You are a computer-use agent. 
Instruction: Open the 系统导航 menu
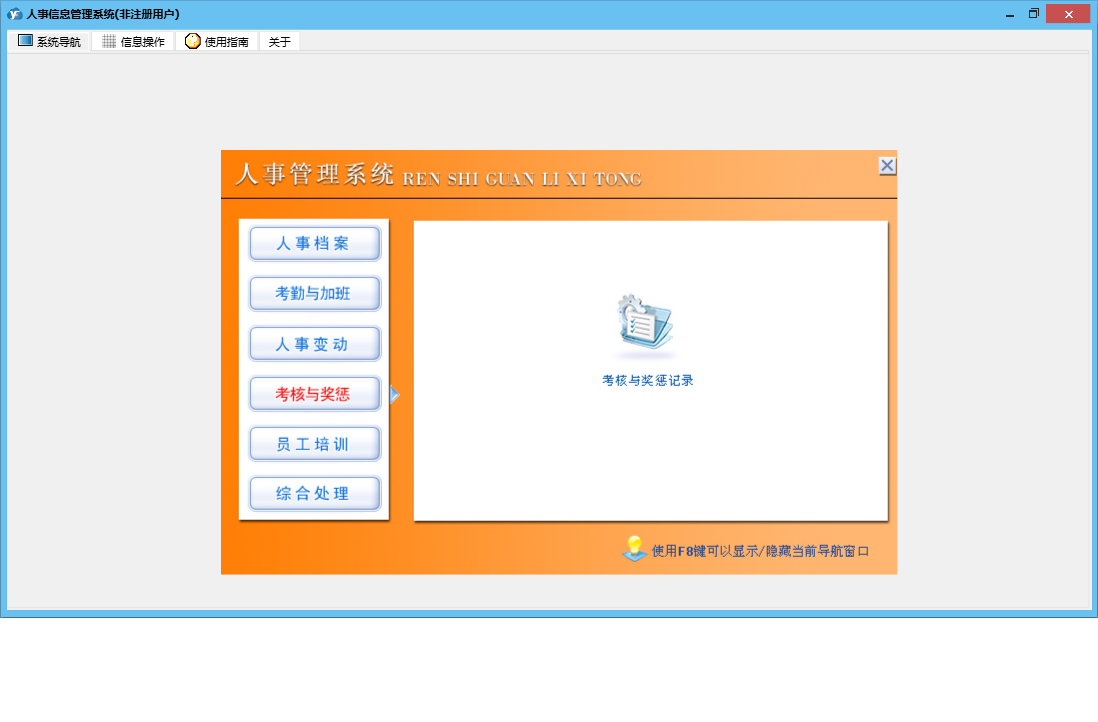point(50,41)
